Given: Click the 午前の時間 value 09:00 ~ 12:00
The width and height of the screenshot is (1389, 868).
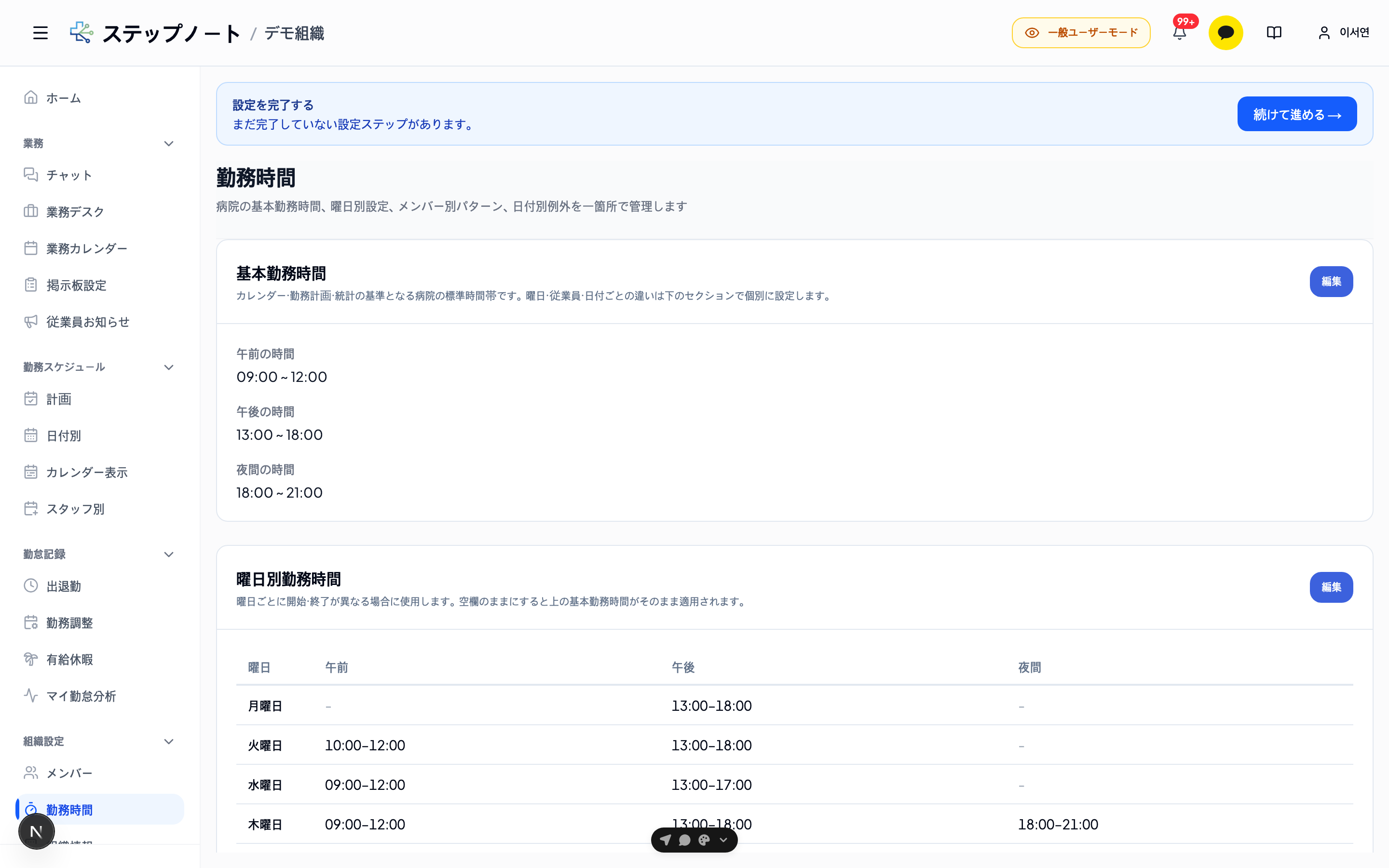Looking at the screenshot, I should (x=282, y=377).
